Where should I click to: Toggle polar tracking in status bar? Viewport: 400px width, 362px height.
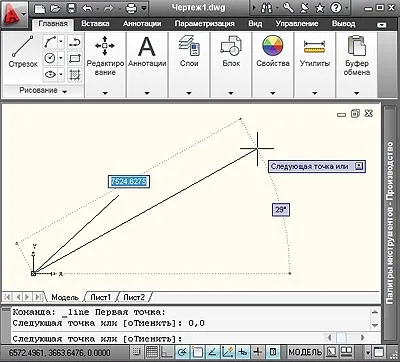tap(182, 352)
